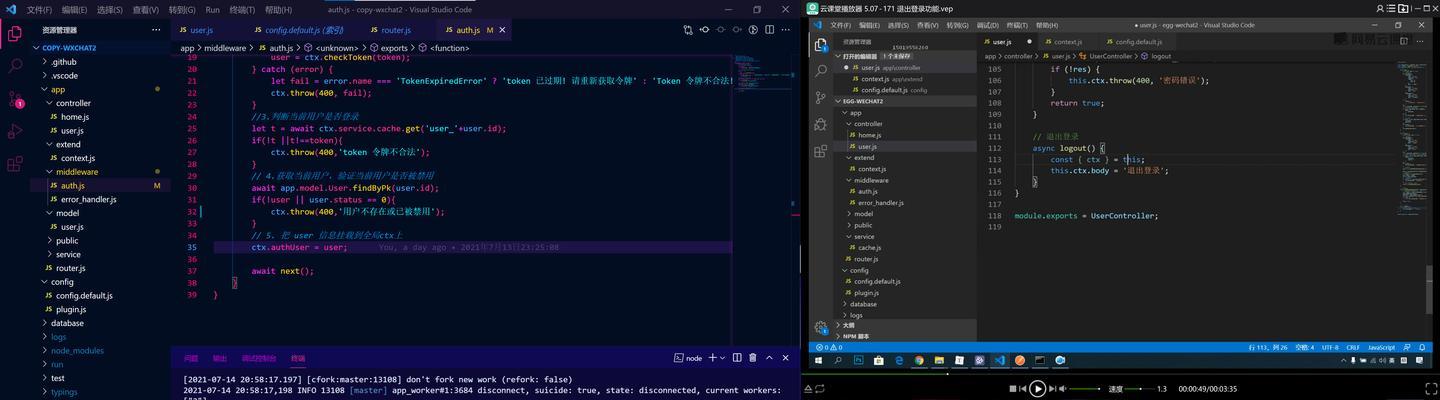Click VS Code icon in recorded taskbar
Viewport: 1440px width, 400px height.
[1000, 360]
